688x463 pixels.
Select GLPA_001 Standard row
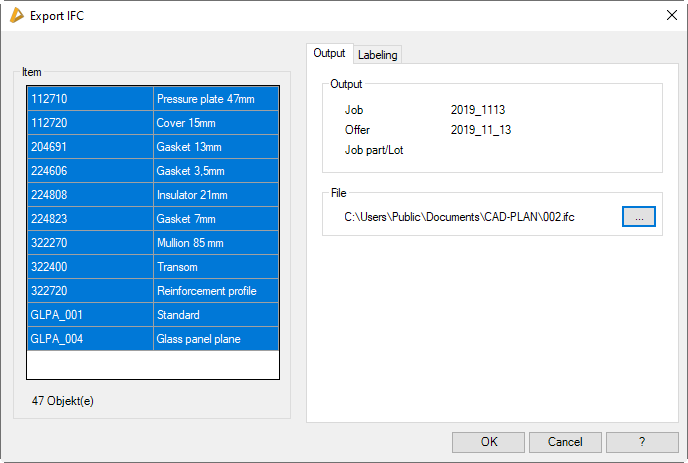point(152,315)
